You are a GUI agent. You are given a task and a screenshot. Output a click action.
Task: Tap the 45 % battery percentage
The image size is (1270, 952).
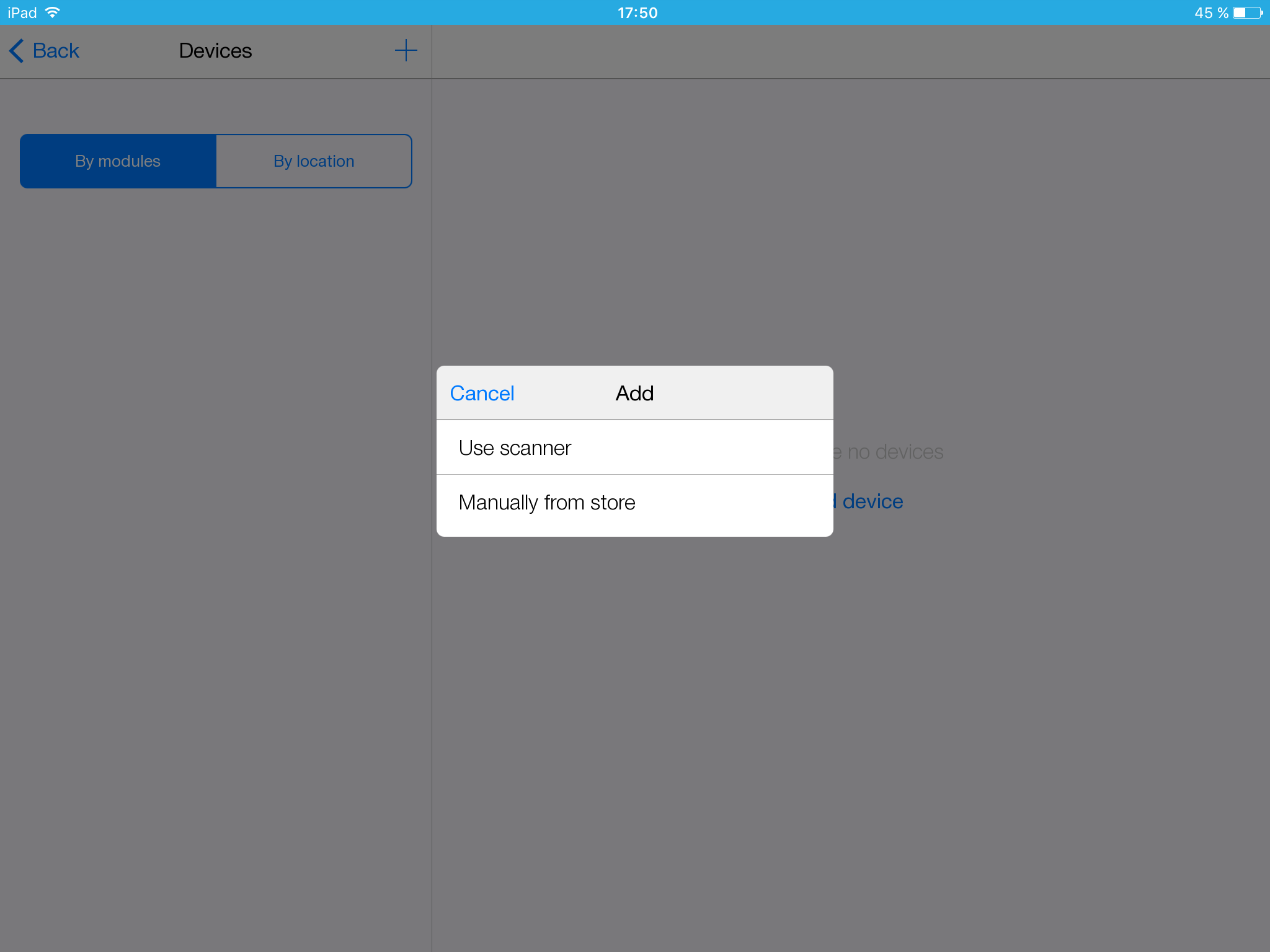(x=1210, y=12)
